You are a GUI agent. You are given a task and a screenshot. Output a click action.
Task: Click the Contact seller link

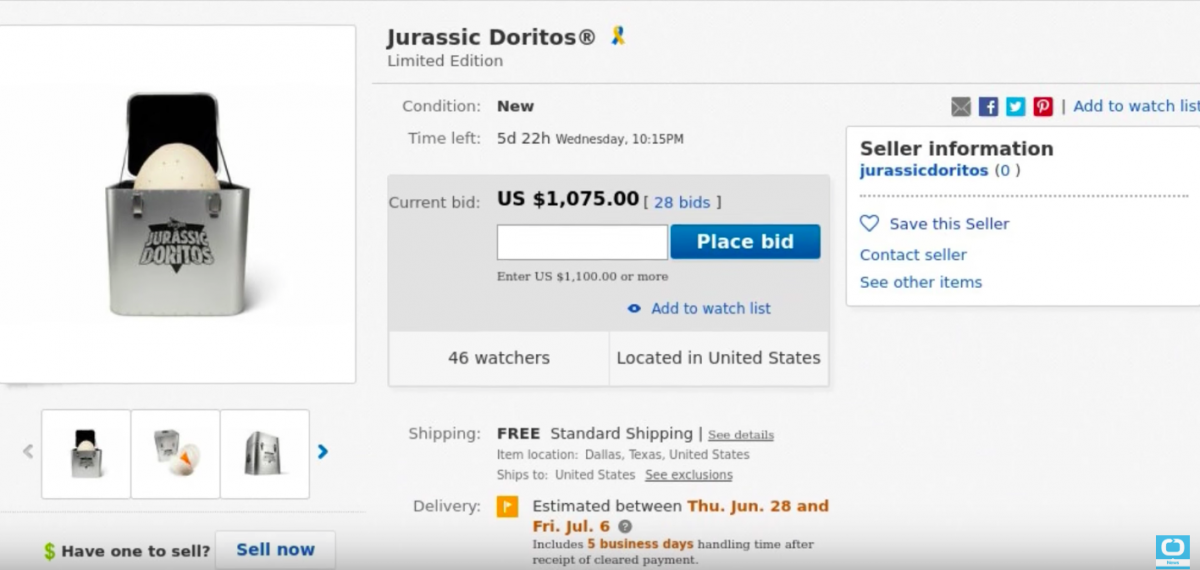(913, 255)
